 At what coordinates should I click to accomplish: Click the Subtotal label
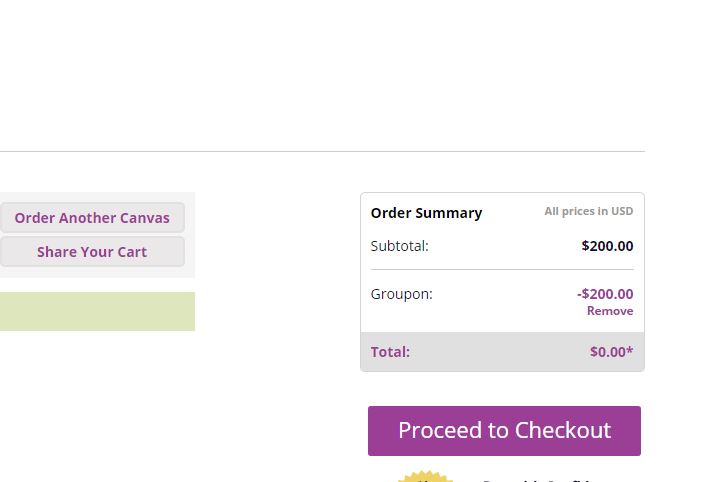coord(400,246)
